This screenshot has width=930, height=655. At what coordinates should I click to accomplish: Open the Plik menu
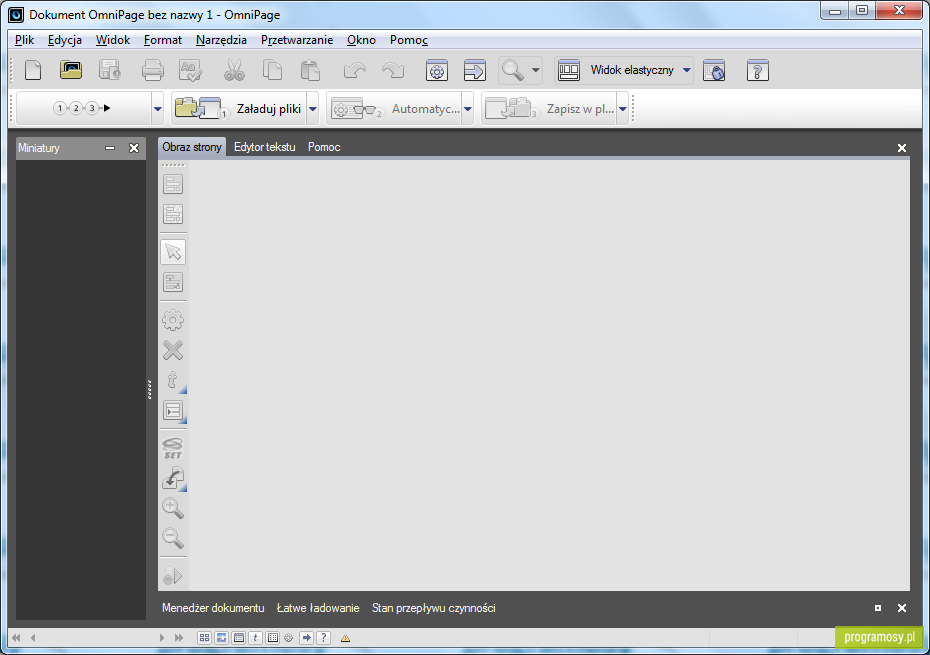coord(24,40)
